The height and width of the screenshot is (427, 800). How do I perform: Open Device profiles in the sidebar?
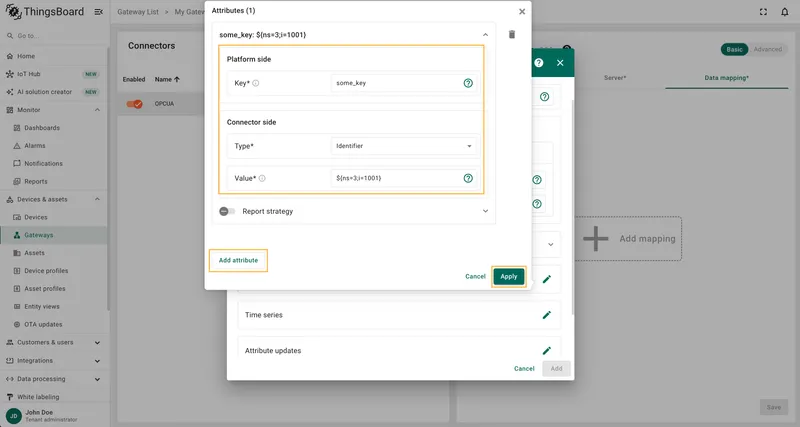click(x=54, y=270)
